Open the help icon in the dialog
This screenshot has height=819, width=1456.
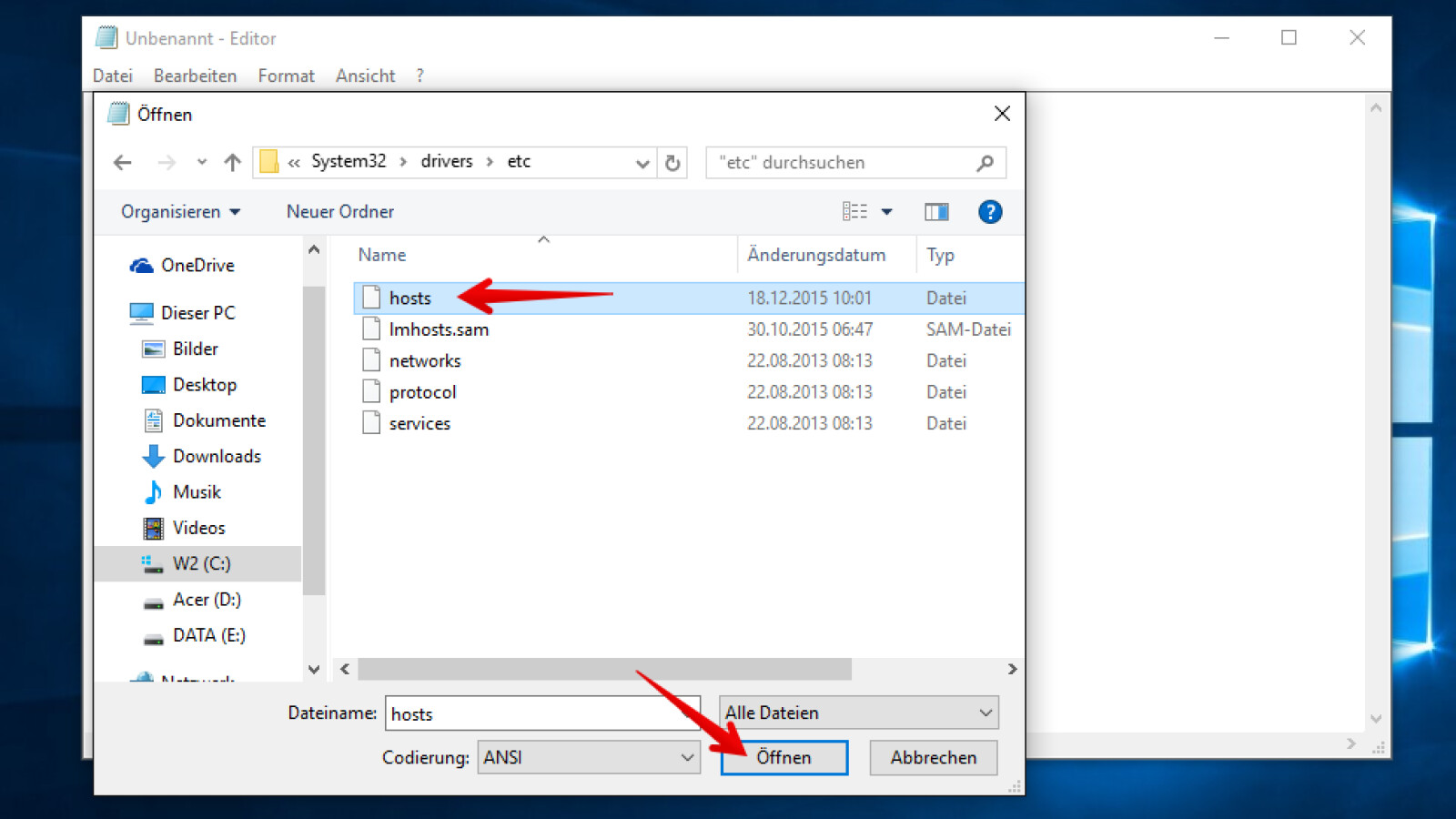coord(989,211)
